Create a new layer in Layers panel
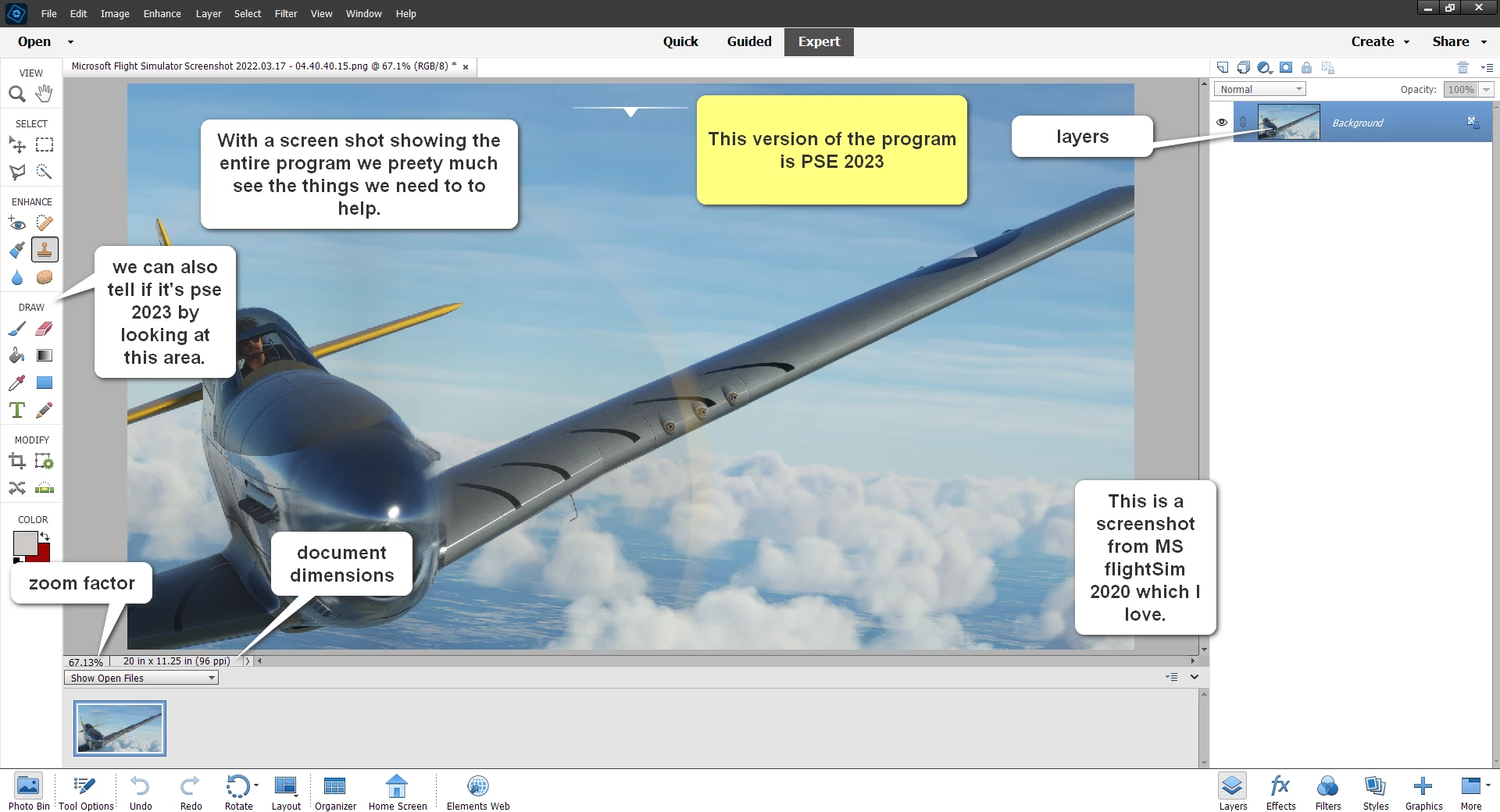Screen dimensions: 1500x812 pos(1223,67)
